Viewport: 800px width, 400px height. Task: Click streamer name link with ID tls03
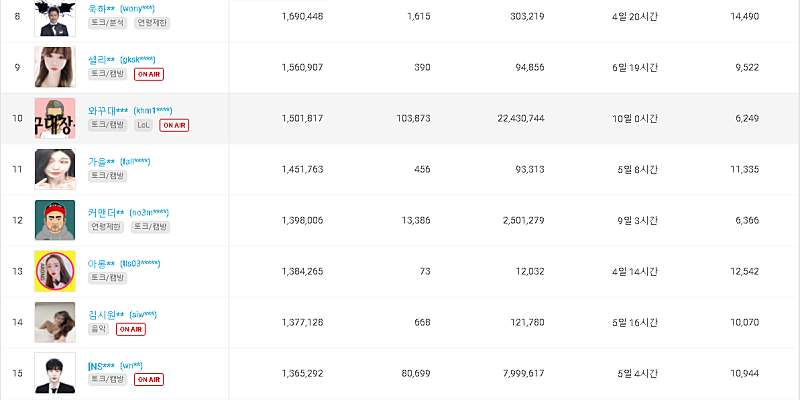pos(102,263)
